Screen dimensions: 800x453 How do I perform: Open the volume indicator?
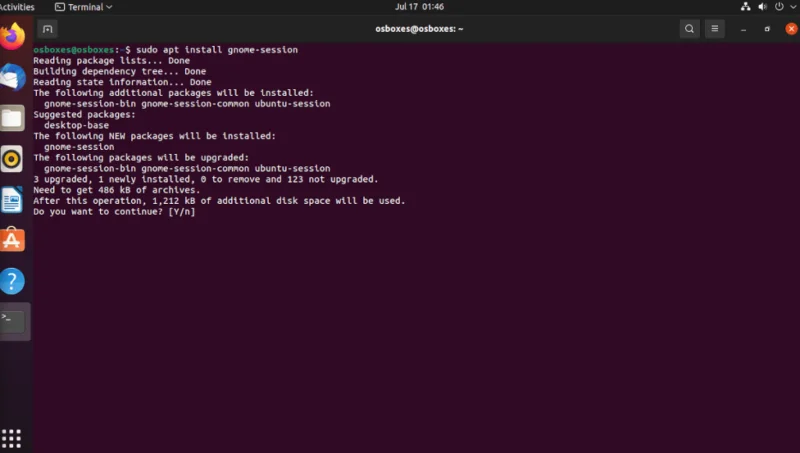[762, 7]
